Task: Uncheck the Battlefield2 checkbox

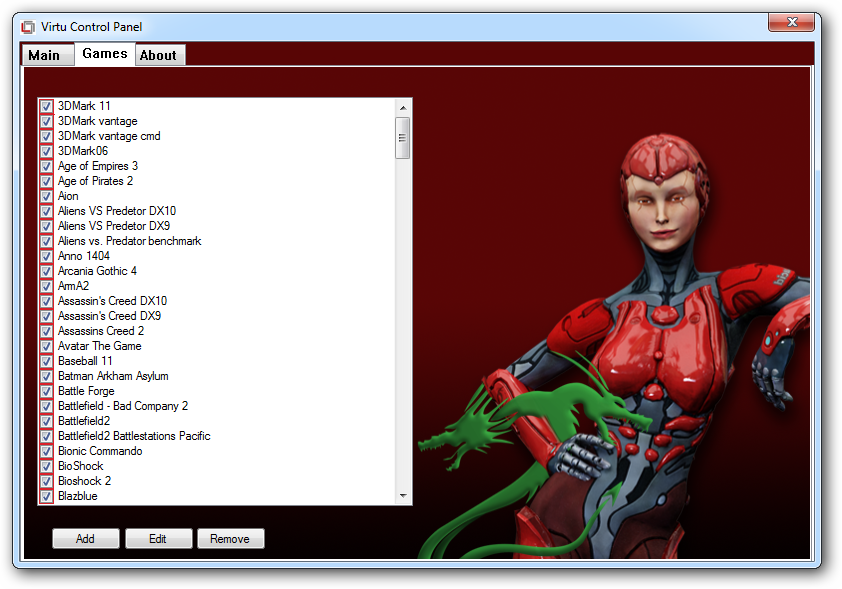Action: click(x=47, y=421)
